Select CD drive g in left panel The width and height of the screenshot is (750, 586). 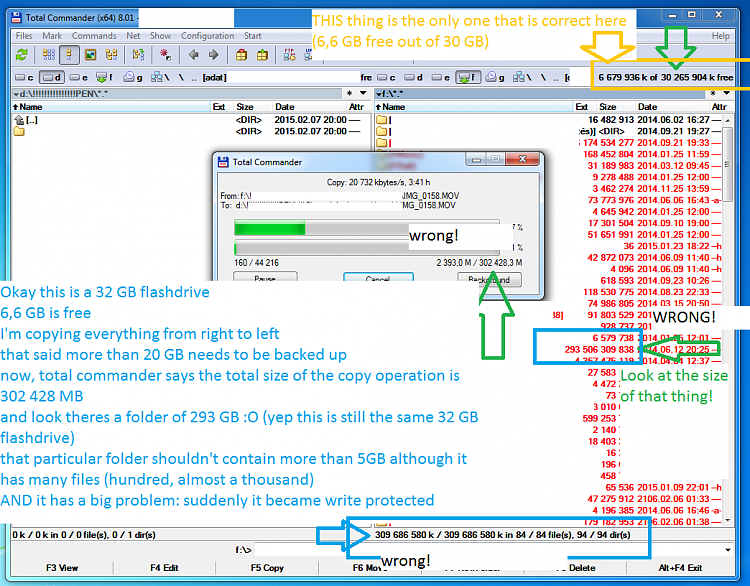(x=132, y=77)
